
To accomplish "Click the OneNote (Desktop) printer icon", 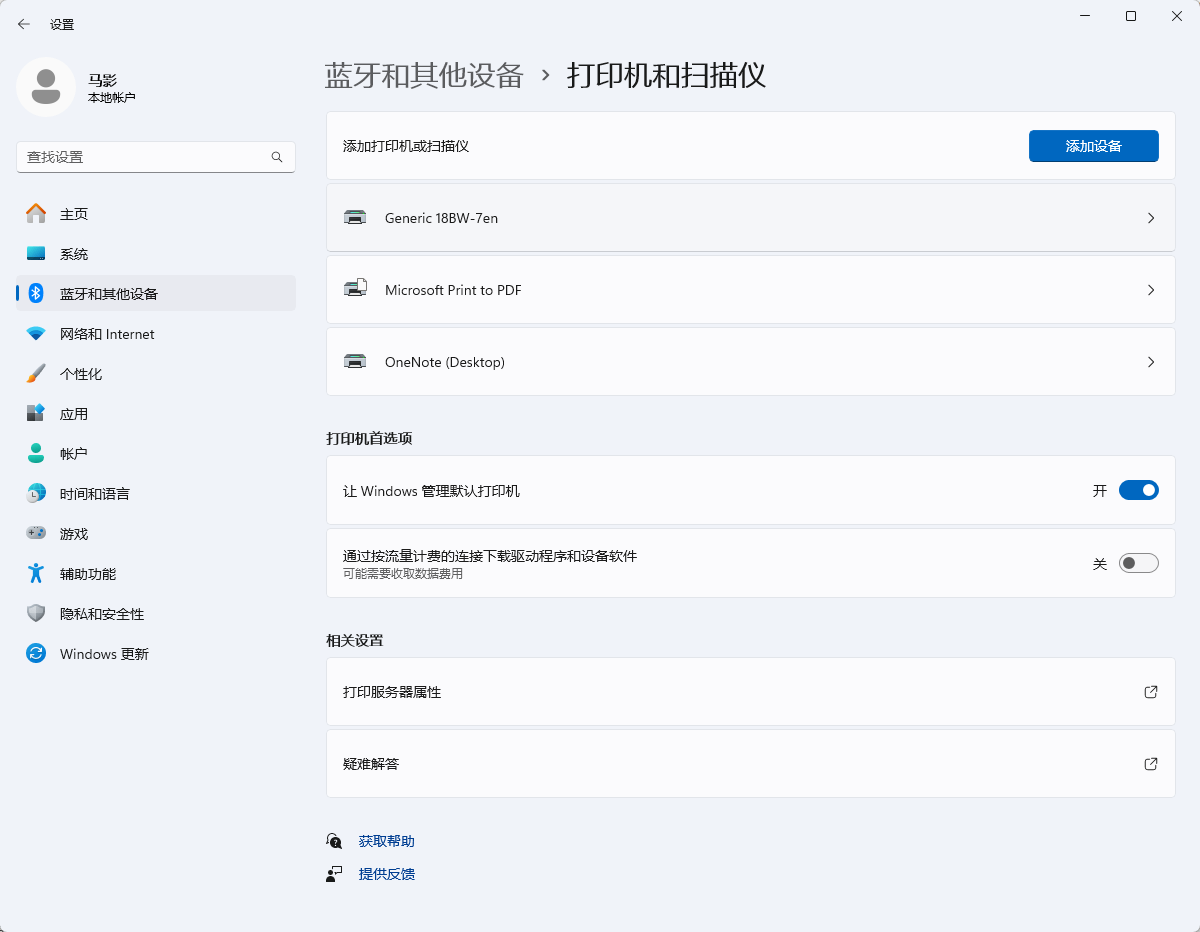I will [x=355, y=362].
